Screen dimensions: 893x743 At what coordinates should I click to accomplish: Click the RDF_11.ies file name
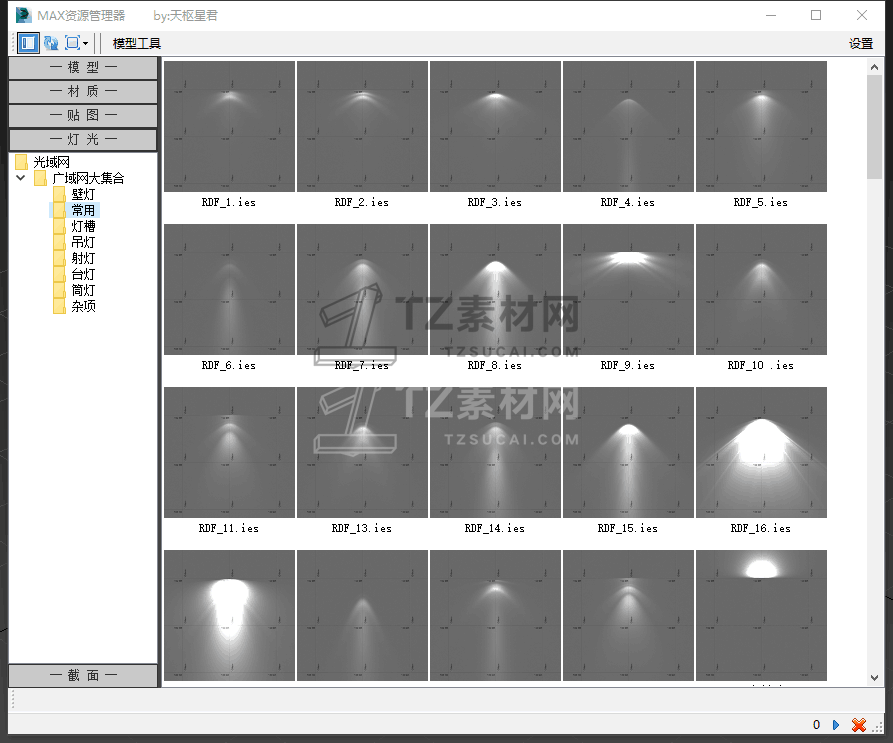[x=229, y=529]
